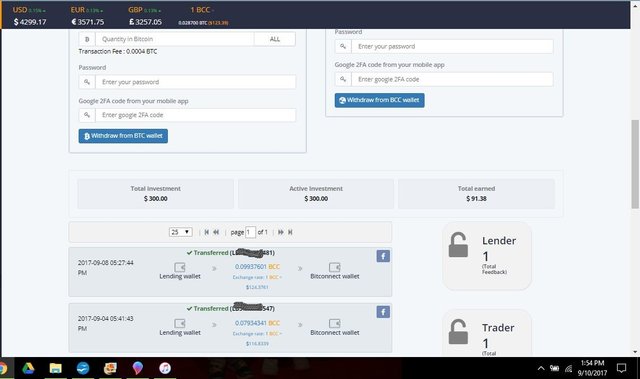Click Bitconnect wallet icon in 2017-09-08 row
Screen dimensions: 640x379
[335, 267]
